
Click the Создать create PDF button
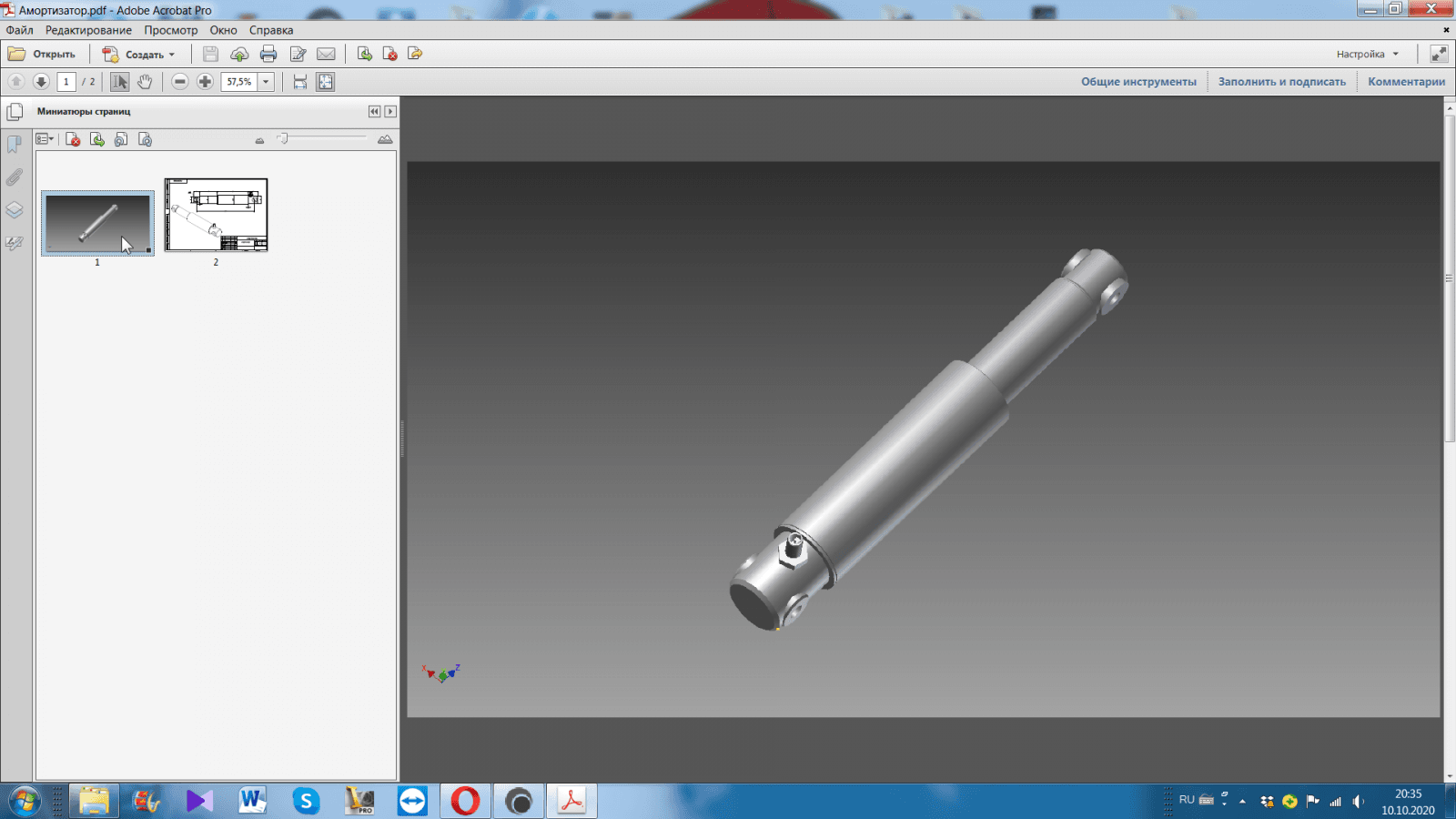(138, 54)
